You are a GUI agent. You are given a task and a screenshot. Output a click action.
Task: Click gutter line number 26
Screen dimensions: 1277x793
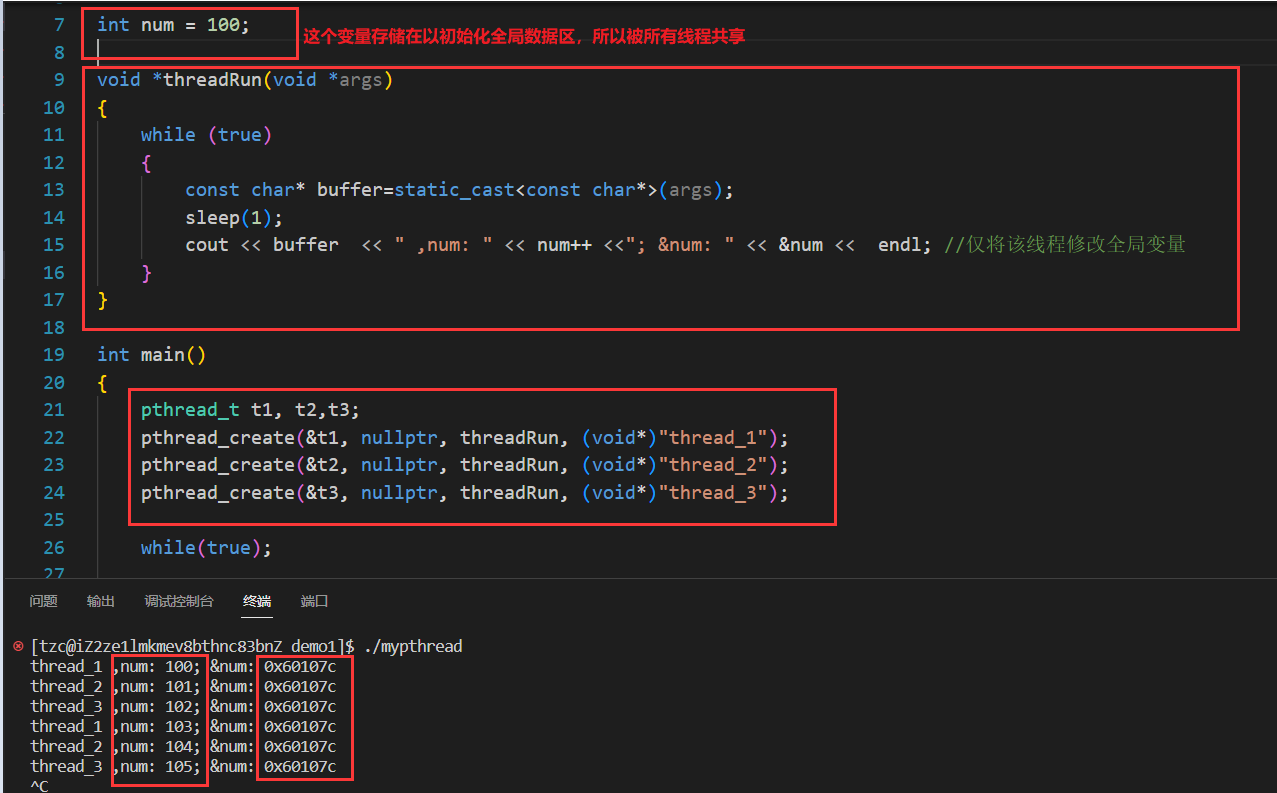(x=54, y=548)
